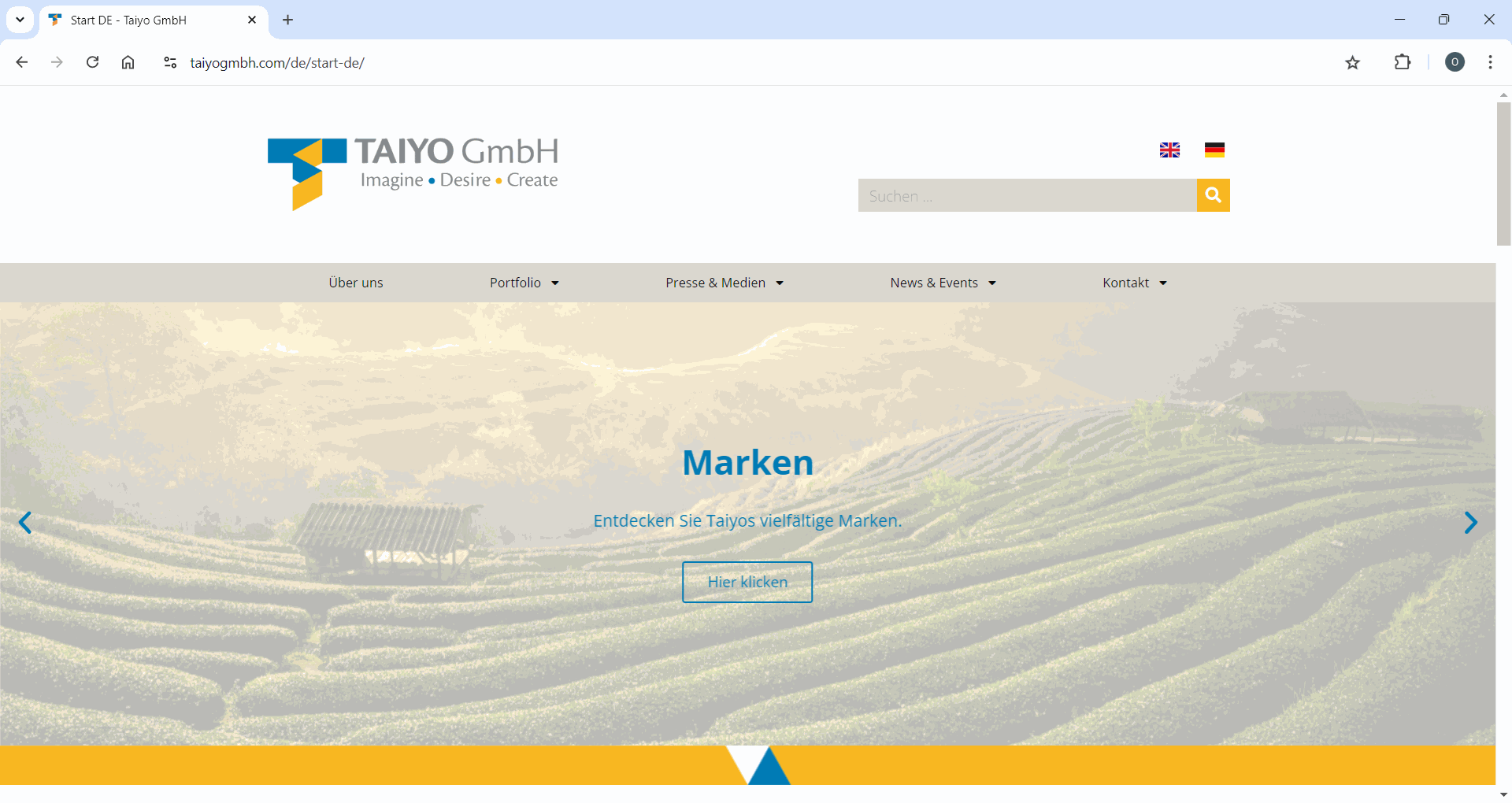This screenshot has height=803, width=1512.
Task: Open the News & Events menu item
Action: (934, 283)
